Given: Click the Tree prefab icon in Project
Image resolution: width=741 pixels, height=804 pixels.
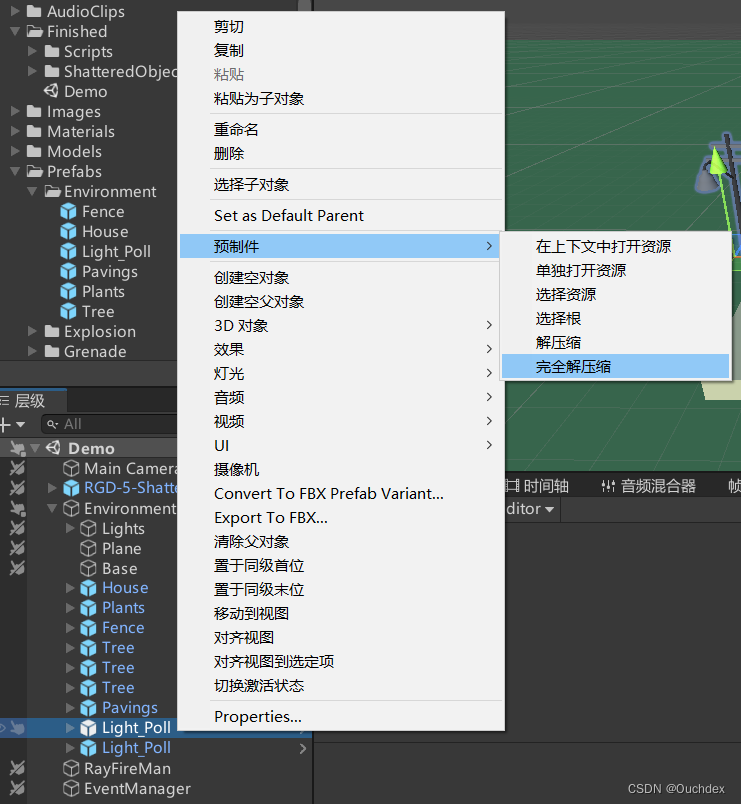Looking at the screenshot, I should coord(68,312).
